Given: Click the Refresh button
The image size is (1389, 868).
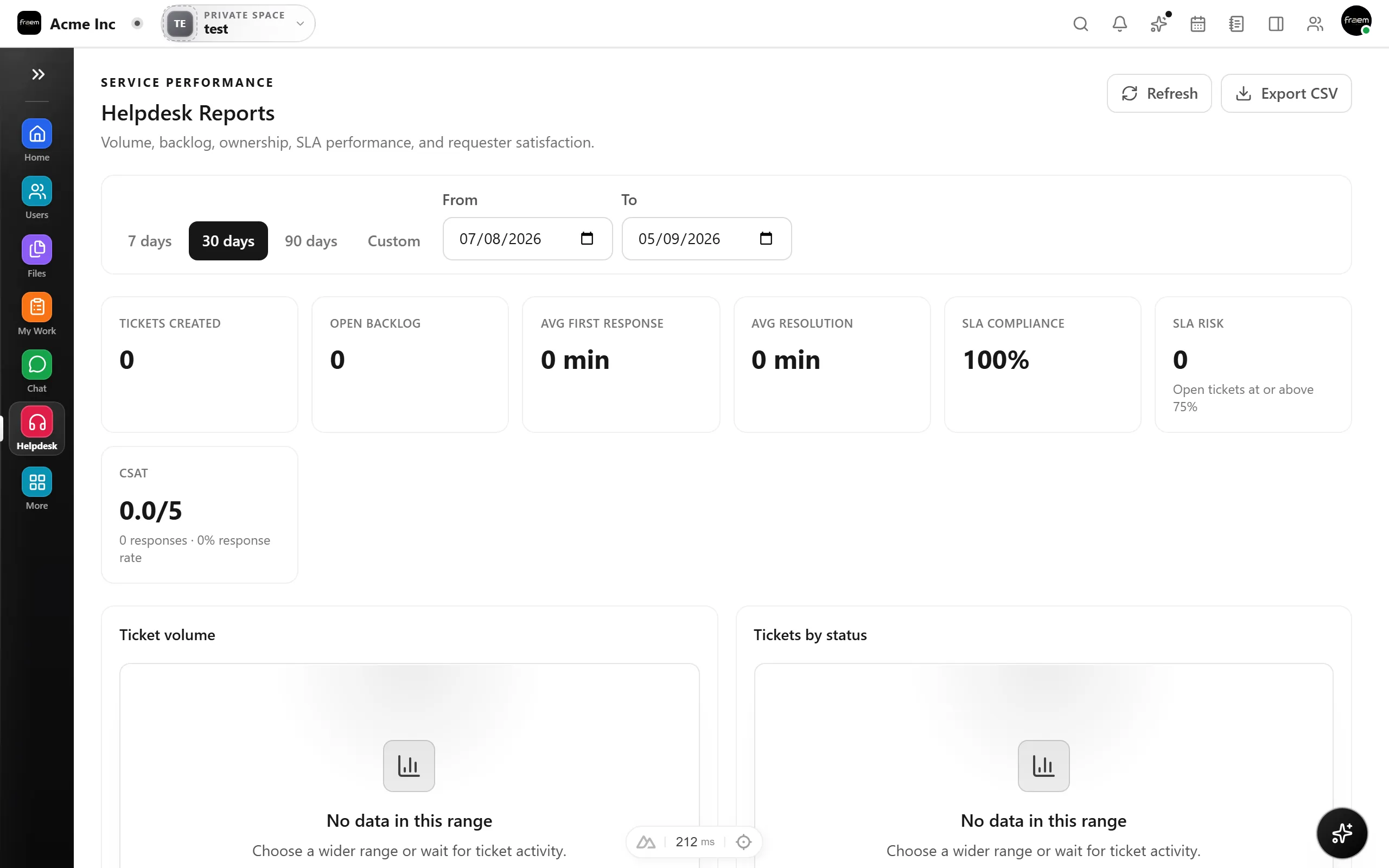Looking at the screenshot, I should click(x=1159, y=93).
